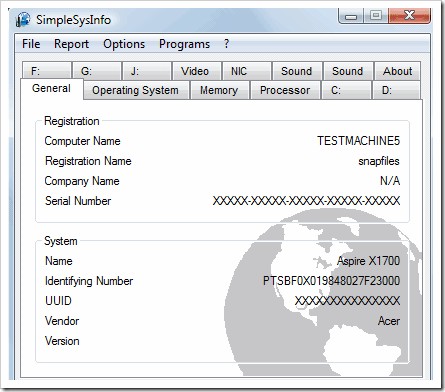Screen dimensions: 445x392
Task: Click the snapfiles registration name value
Action: pyautogui.click(x=379, y=161)
